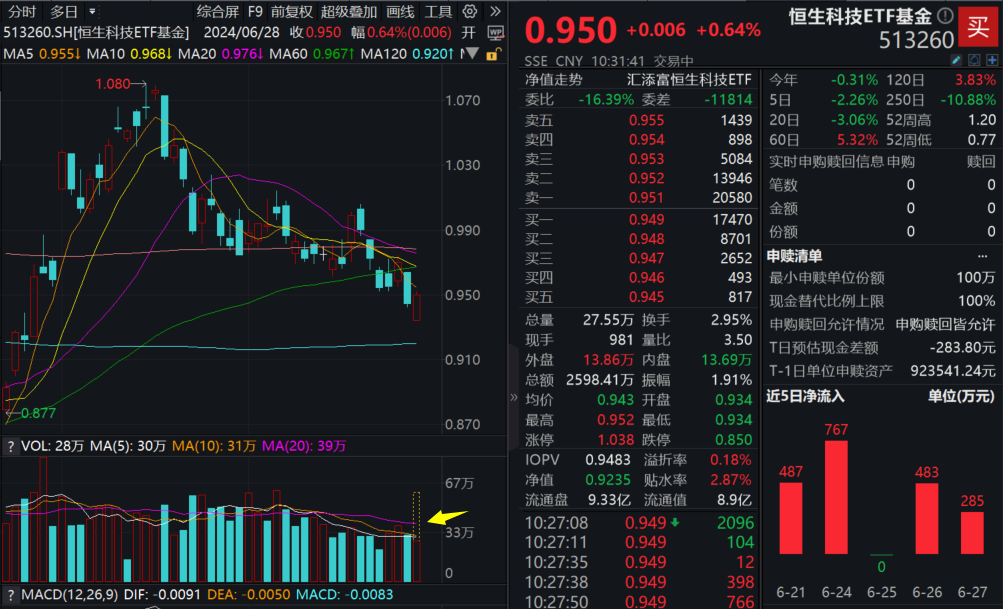Screen dimensions: 1003x609
Task: Click 换手 turnover value 2.95%
Action: (x=731, y=320)
